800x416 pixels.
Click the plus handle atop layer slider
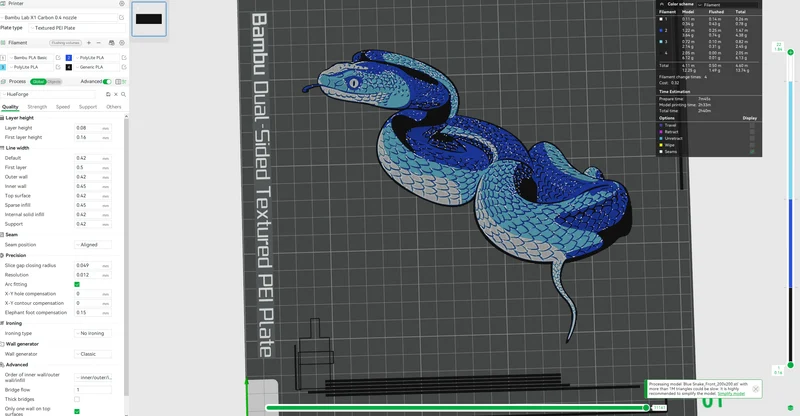click(x=790, y=52)
